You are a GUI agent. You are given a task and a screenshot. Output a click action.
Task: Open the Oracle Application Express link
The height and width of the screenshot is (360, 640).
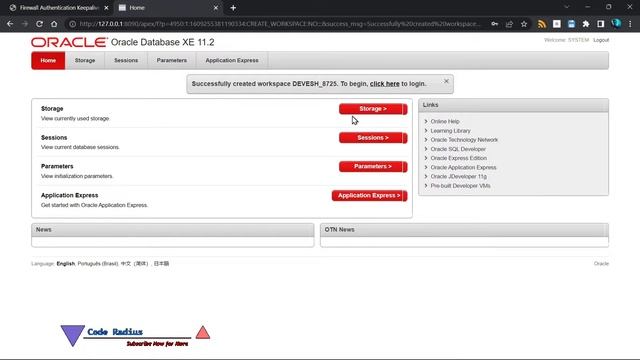tap(463, 167)
